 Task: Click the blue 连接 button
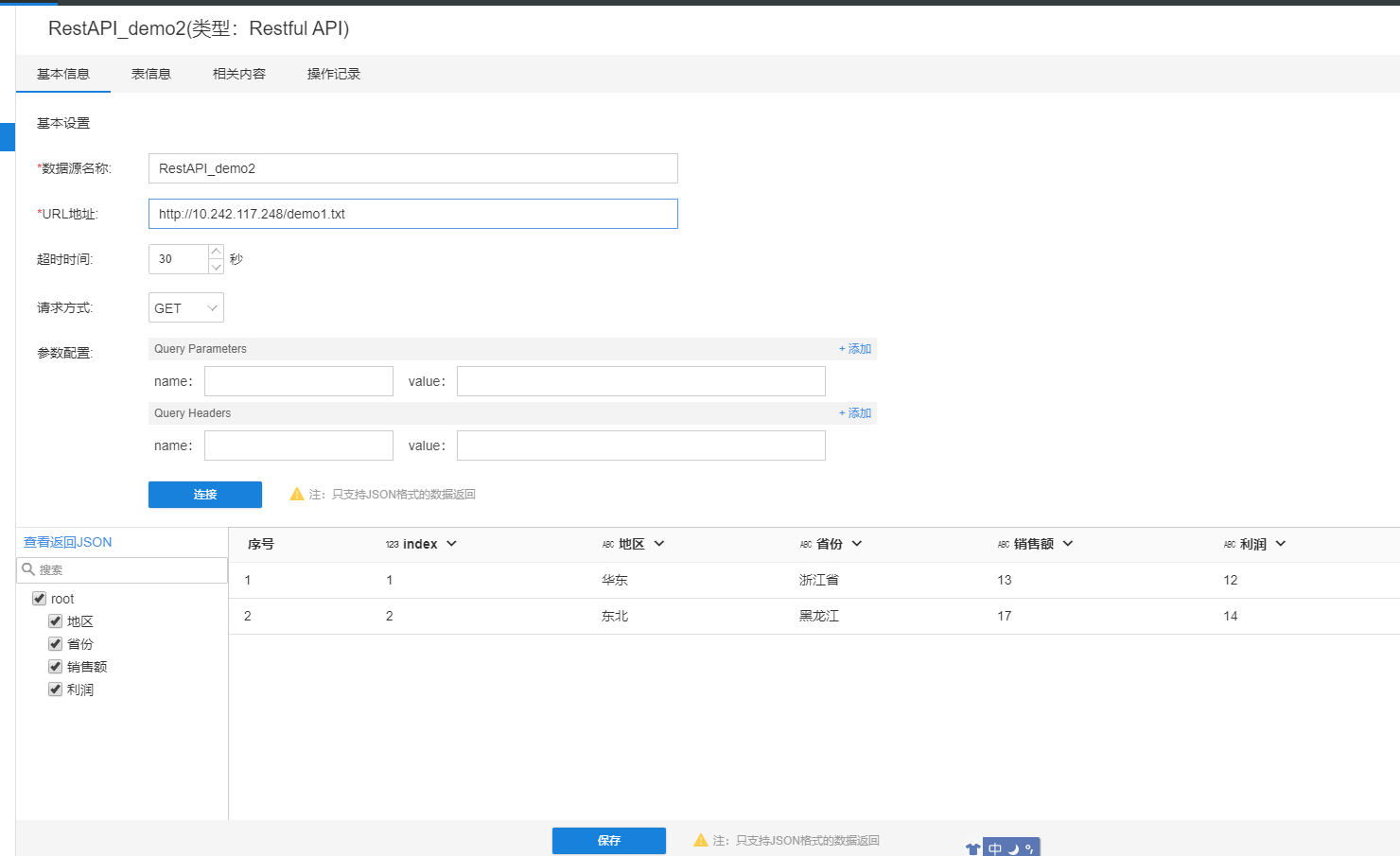point(205,495)
